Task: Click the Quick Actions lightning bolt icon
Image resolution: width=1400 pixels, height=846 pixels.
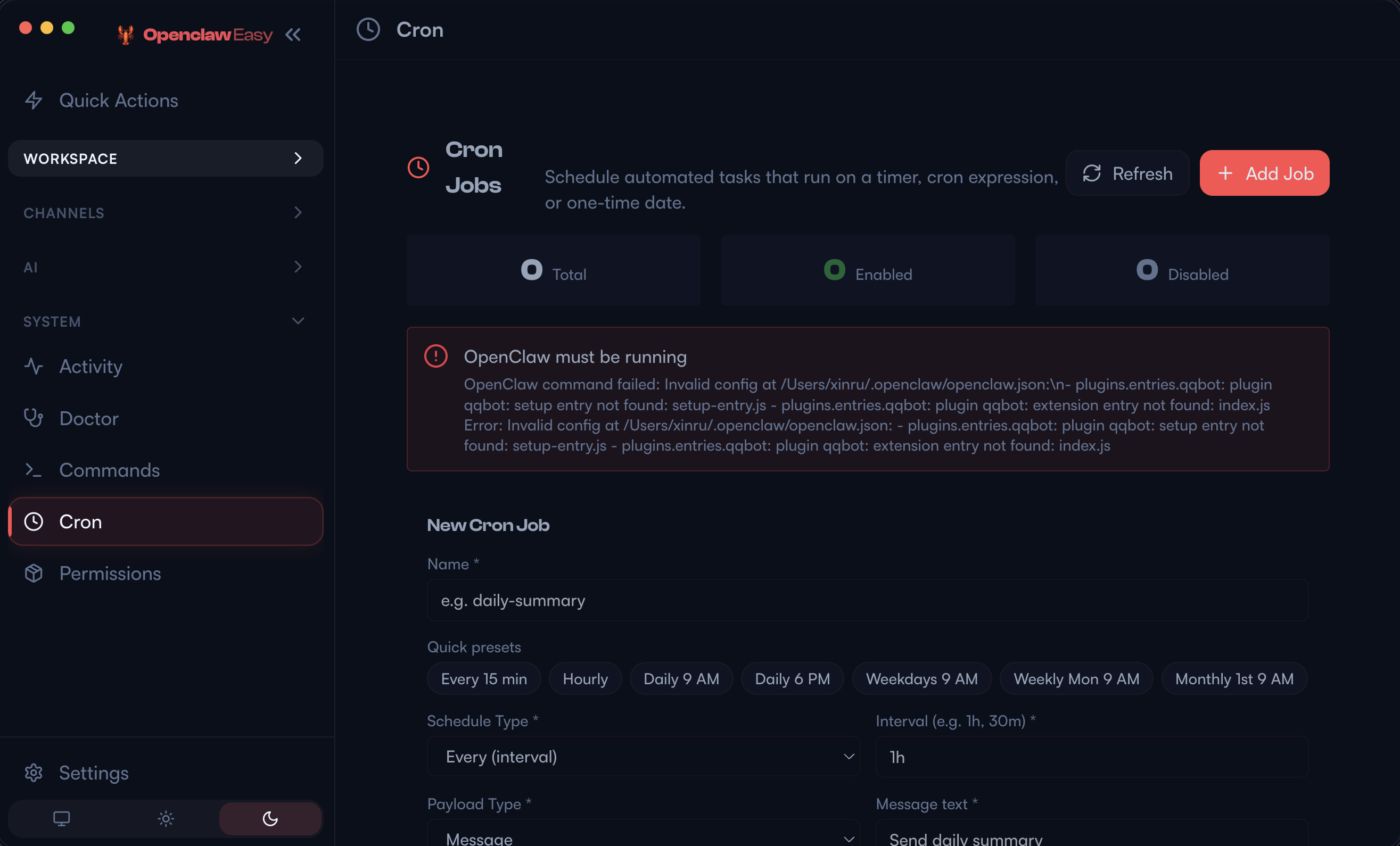Action: pos(34,101)
